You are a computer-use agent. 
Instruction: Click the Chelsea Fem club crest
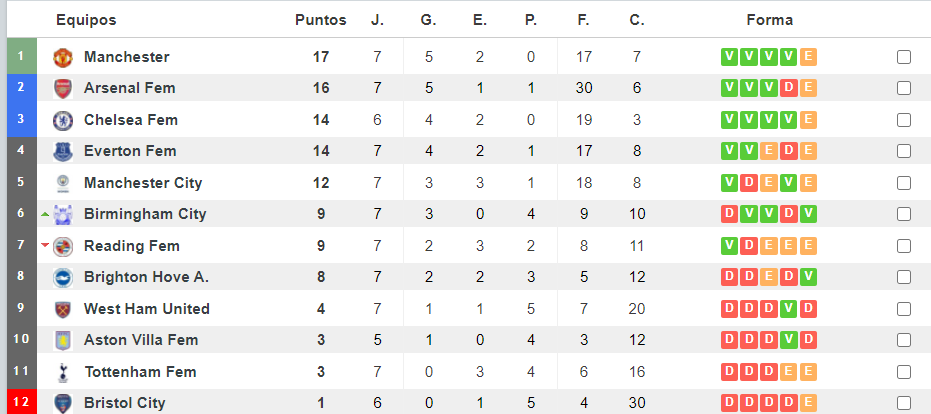point(63,121)
